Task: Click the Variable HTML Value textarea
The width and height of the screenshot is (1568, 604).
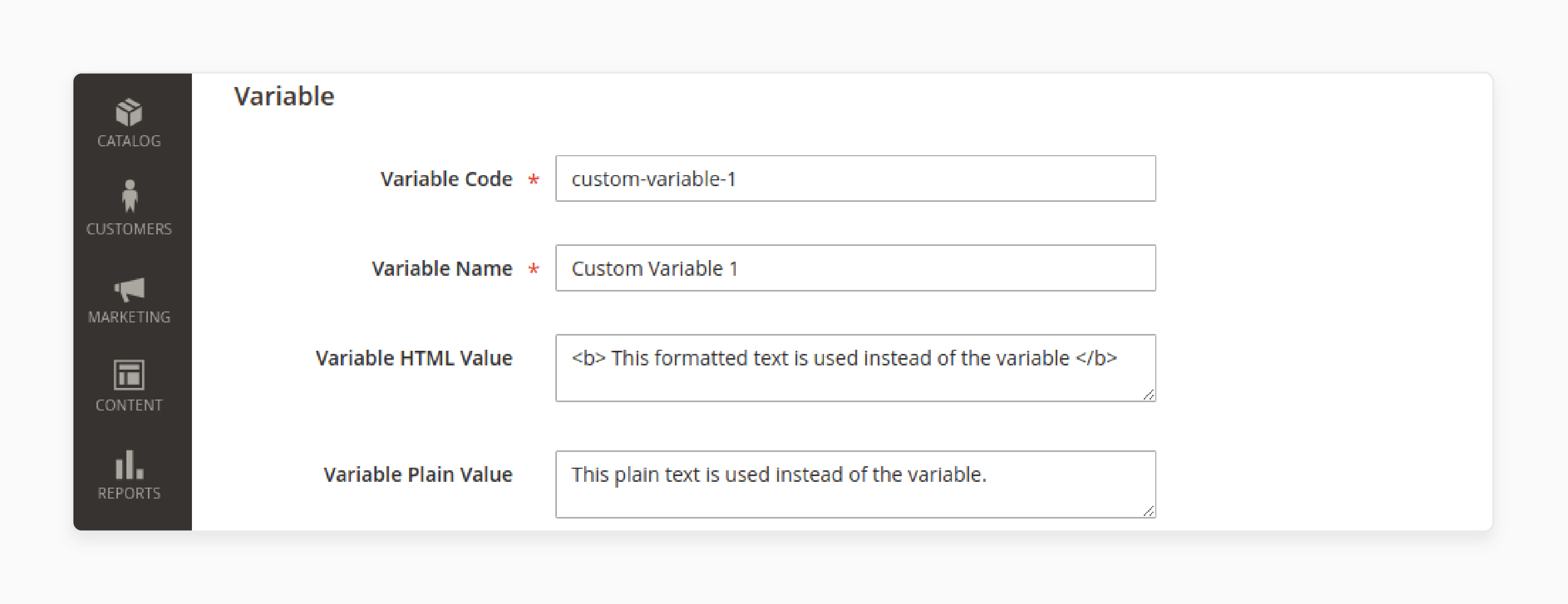Action: coord(855,368)
